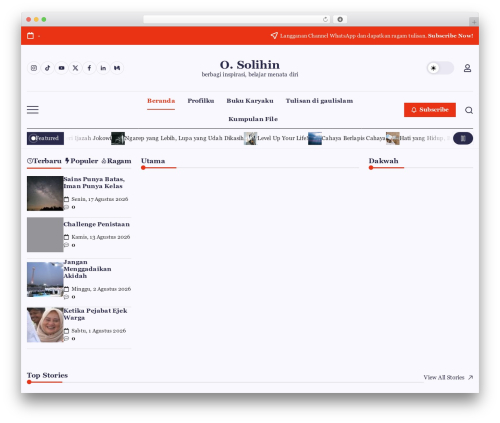Image resolution: width=500 pixels, height=423 pixels.
Task: Click the Milky Way thumbnail of Sains Punya Batas
Action: 45,193
